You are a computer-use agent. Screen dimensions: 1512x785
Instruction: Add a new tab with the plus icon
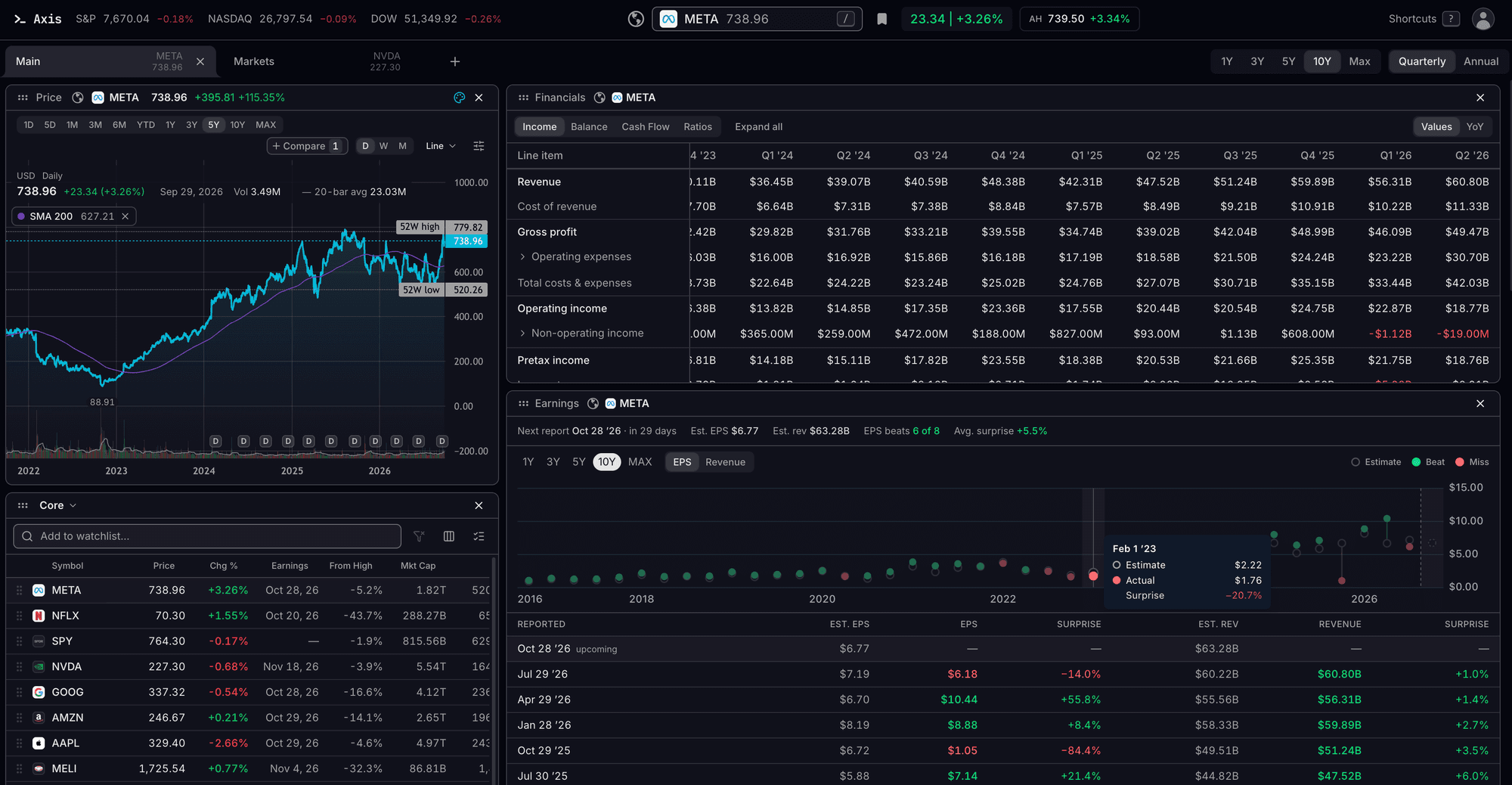point(455,61)
